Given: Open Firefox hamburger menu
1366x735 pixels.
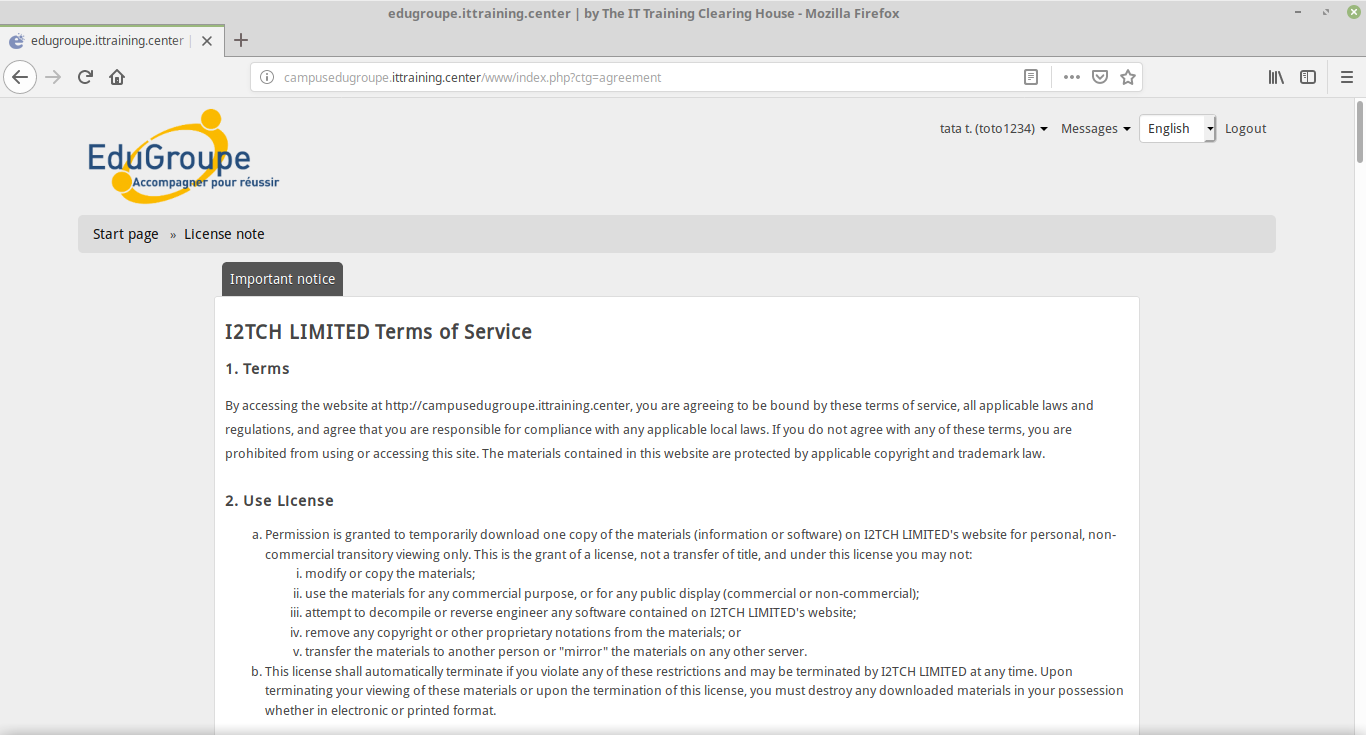Looking at the screenshot, I should [1346, 77].
